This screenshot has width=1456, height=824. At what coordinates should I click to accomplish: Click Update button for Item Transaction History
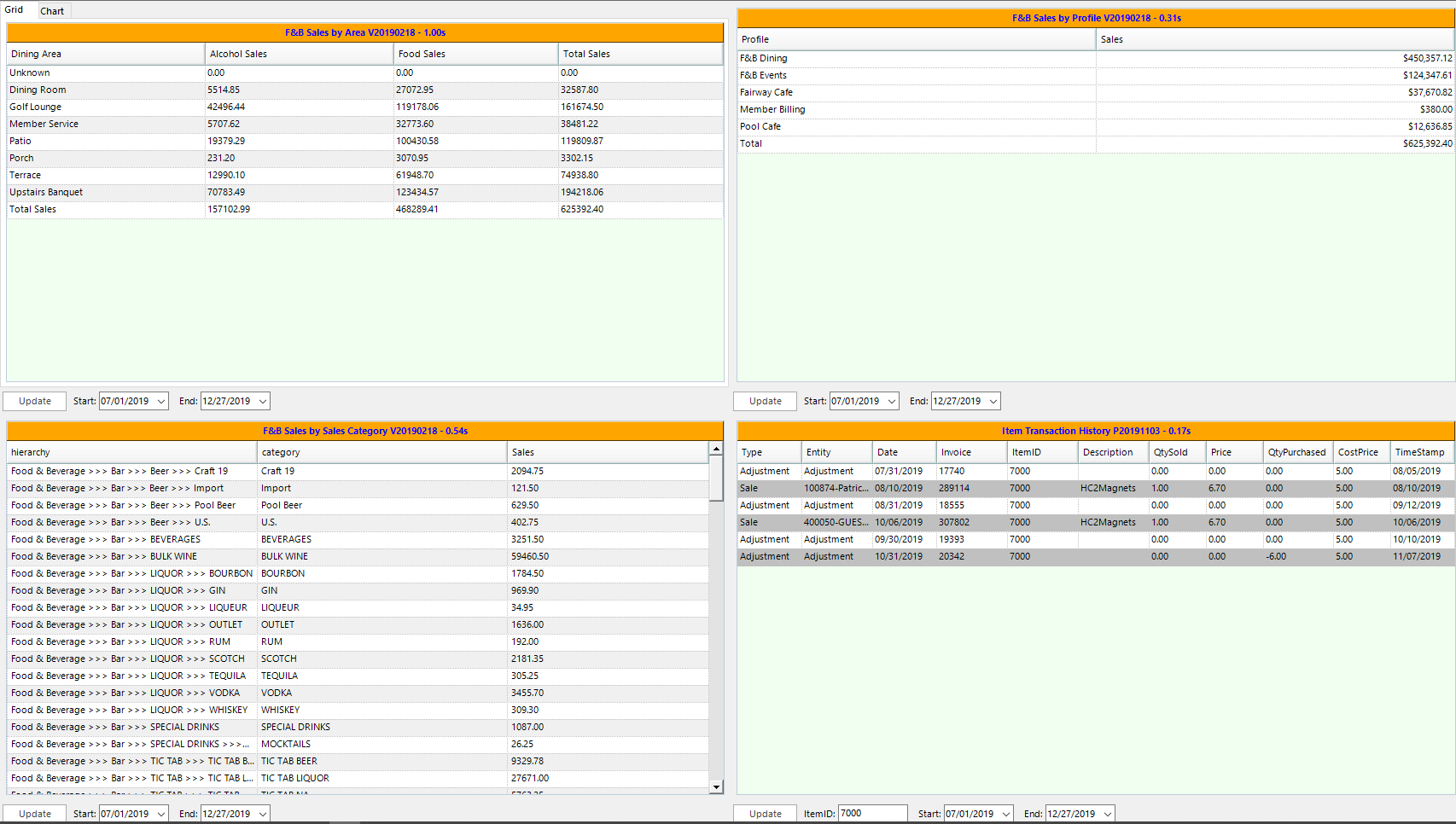[765, 814]
